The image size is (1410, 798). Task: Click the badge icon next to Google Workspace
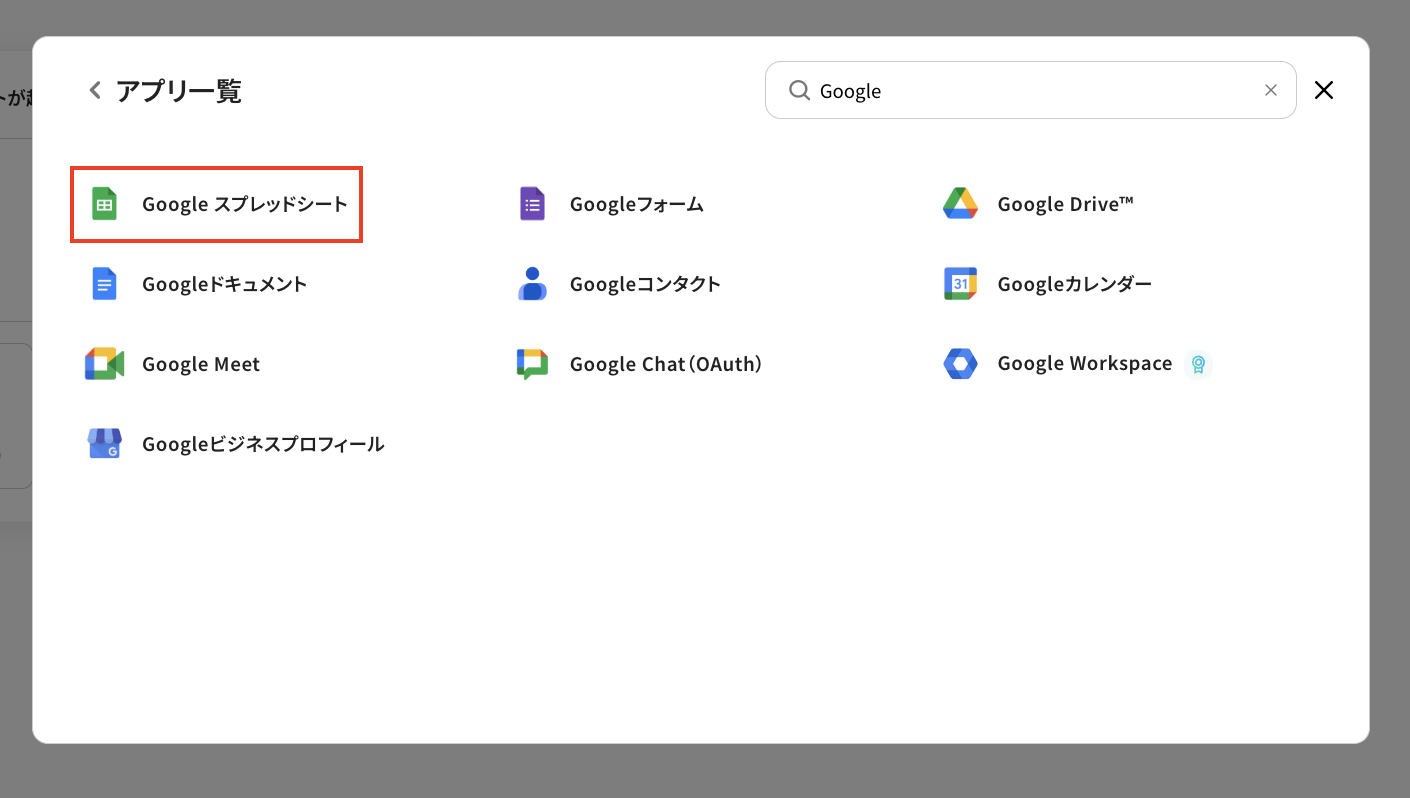point(1198,365)
